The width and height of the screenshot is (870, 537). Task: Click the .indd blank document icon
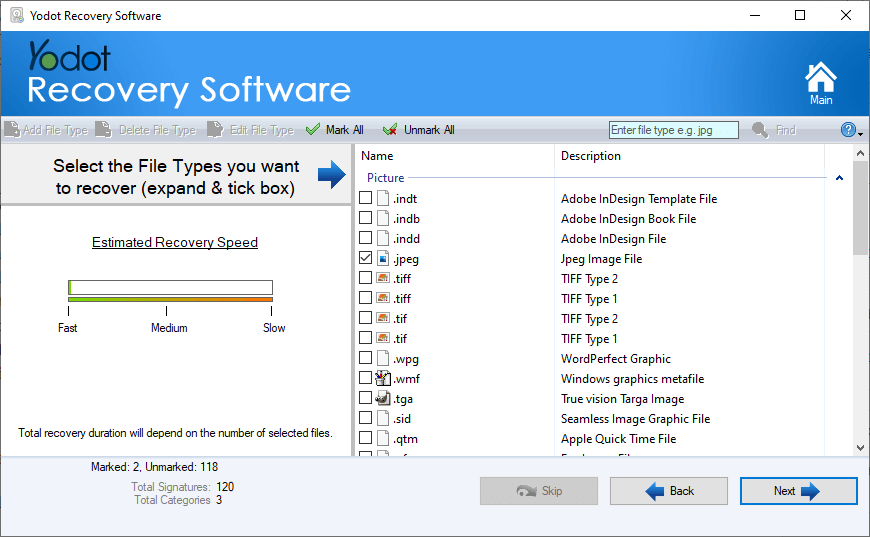pos(383,239)
